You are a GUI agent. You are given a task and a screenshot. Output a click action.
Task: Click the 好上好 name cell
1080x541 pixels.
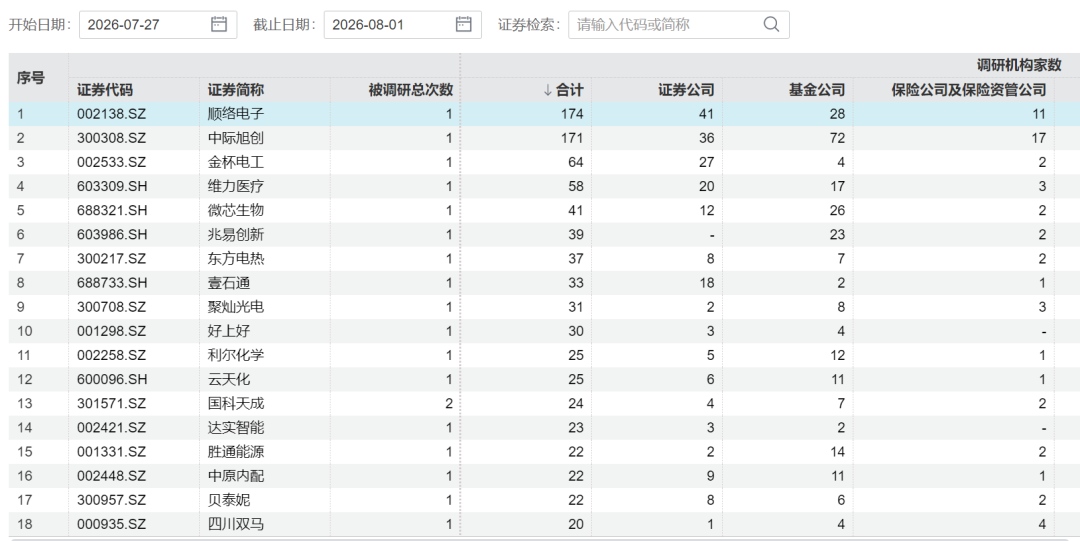pos(229,331)
